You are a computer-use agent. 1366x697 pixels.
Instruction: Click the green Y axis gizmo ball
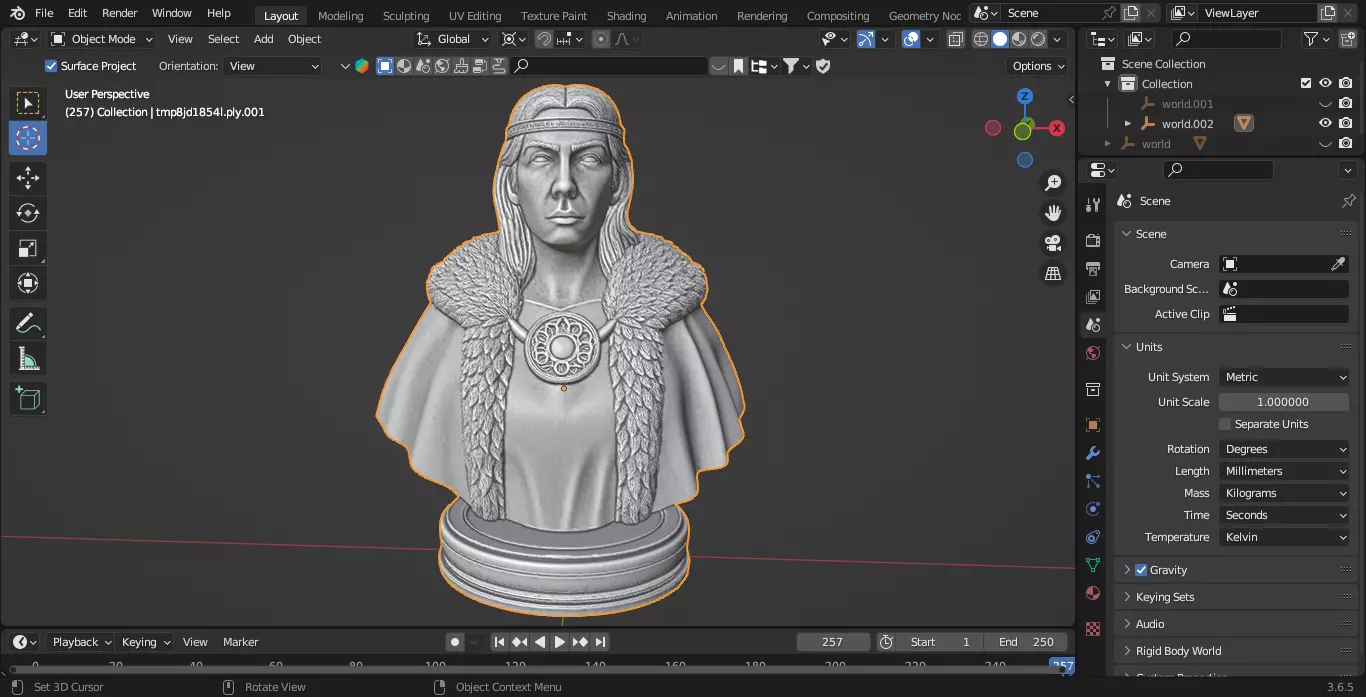coord(1022,131)
